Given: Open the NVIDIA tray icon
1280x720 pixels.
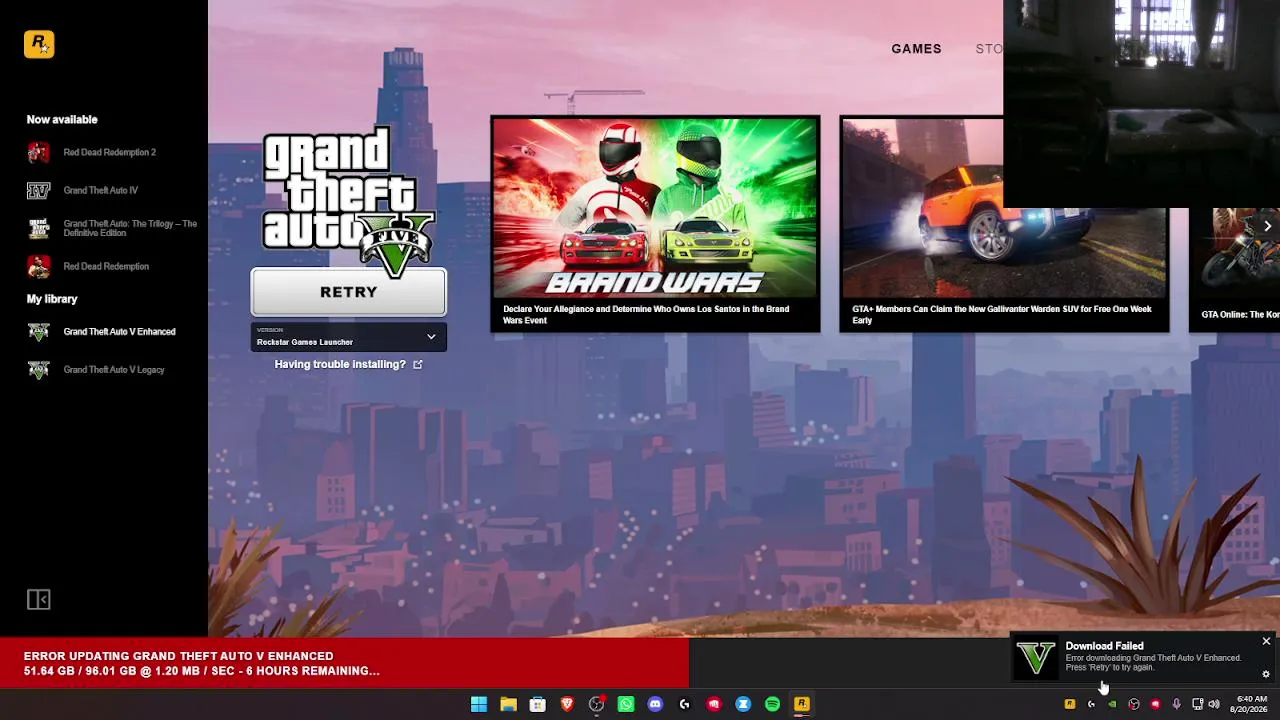Looking at the screenshot, I should point(1112,704).
